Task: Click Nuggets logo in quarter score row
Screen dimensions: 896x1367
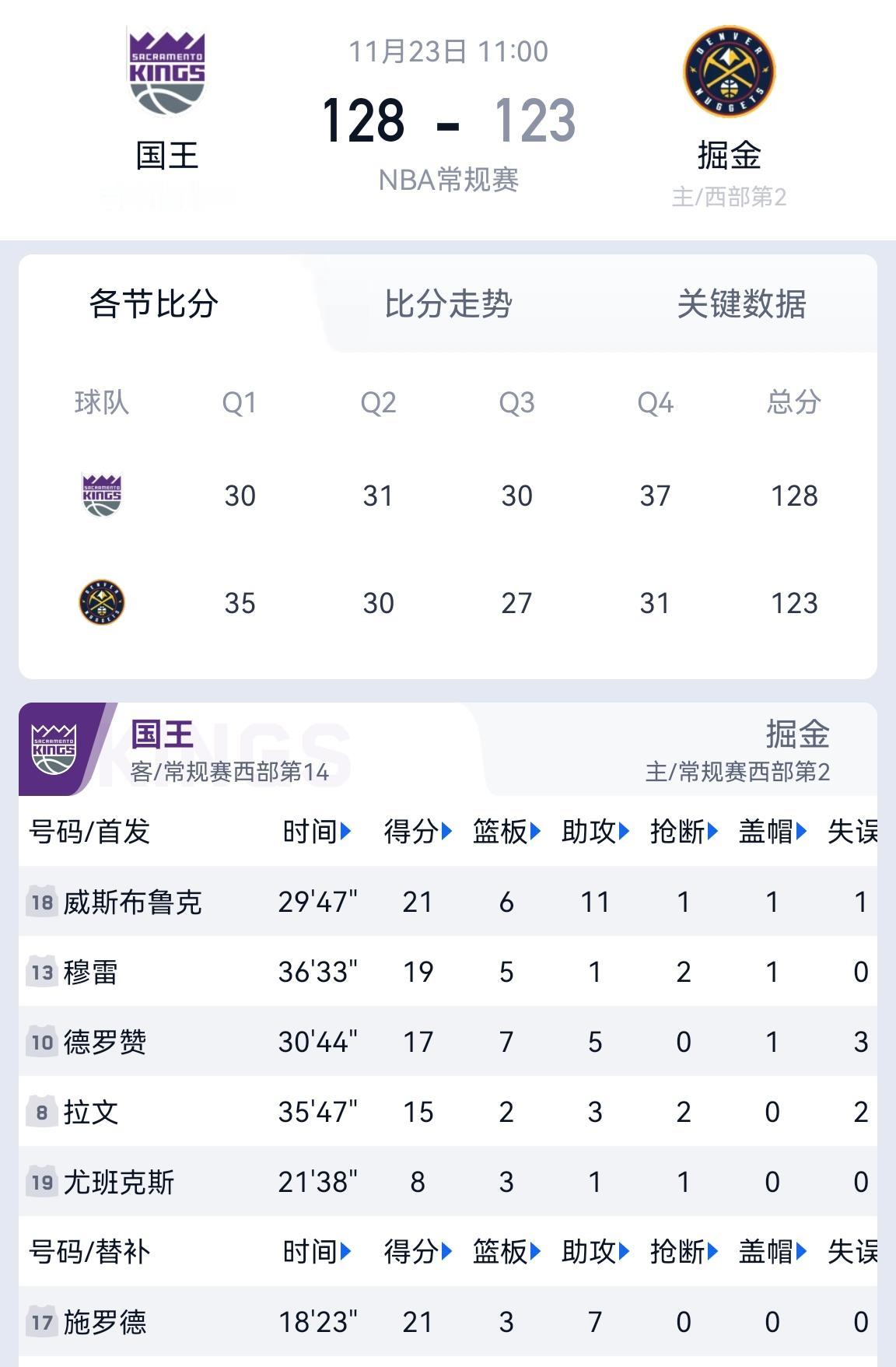Action: 102,602
